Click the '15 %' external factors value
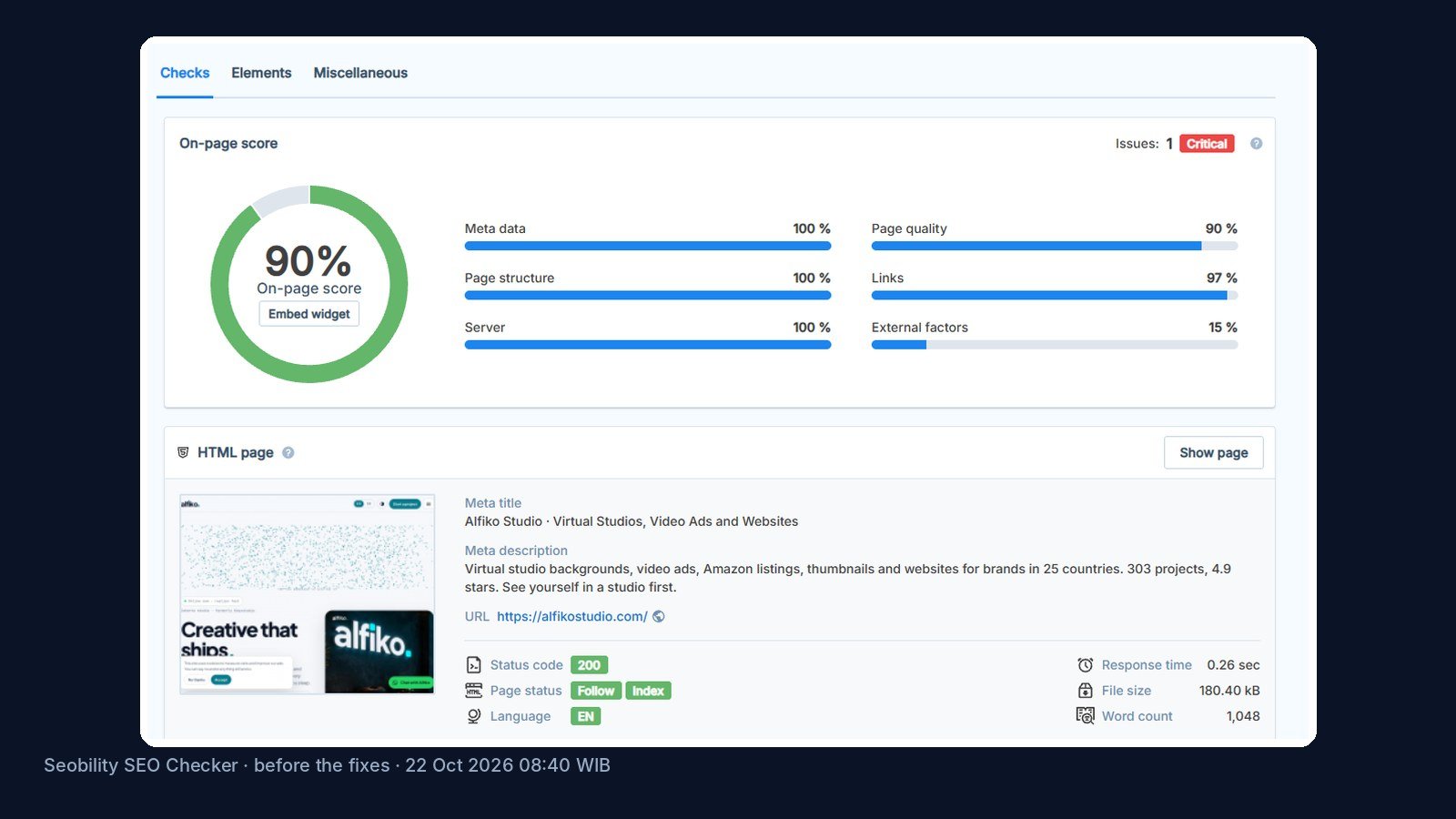 tap(1223, 328)
